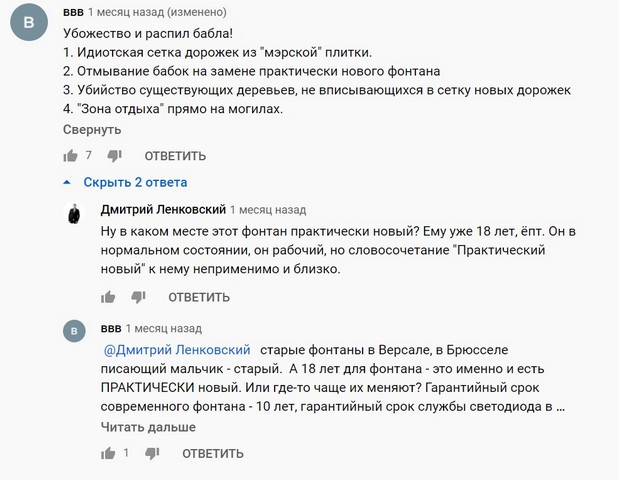Open the Дмитрий Ленковский author name link
This screenshot has height=480, width=619.
(163, 210)
